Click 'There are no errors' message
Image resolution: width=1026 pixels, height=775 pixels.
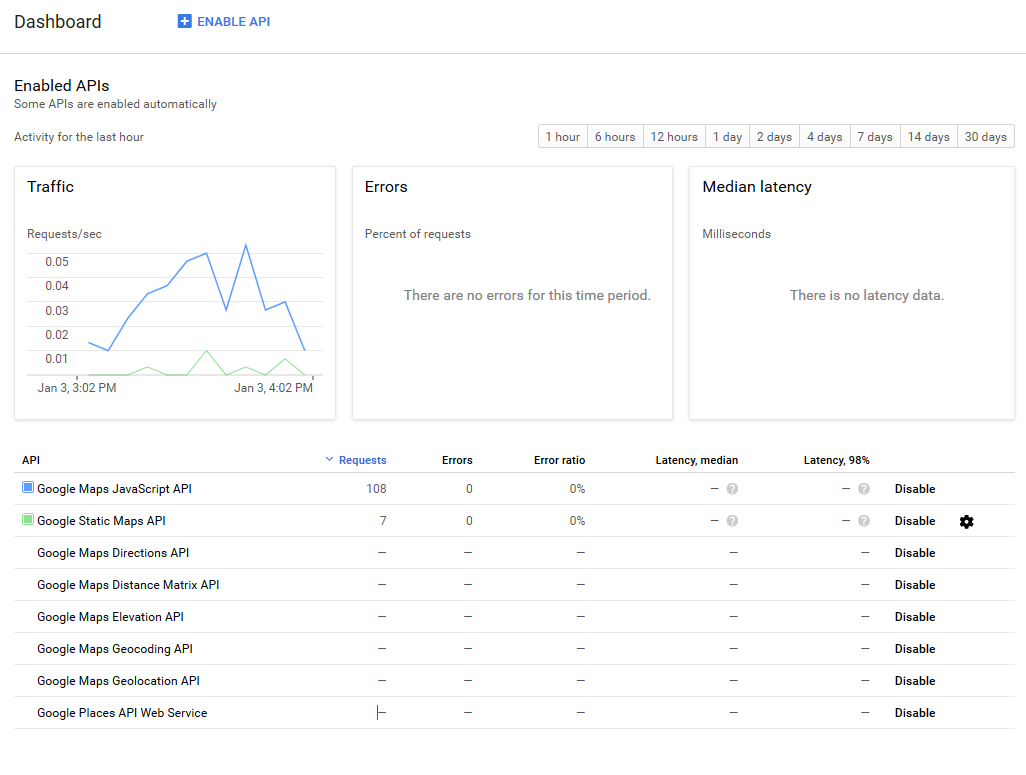[527, 295]
